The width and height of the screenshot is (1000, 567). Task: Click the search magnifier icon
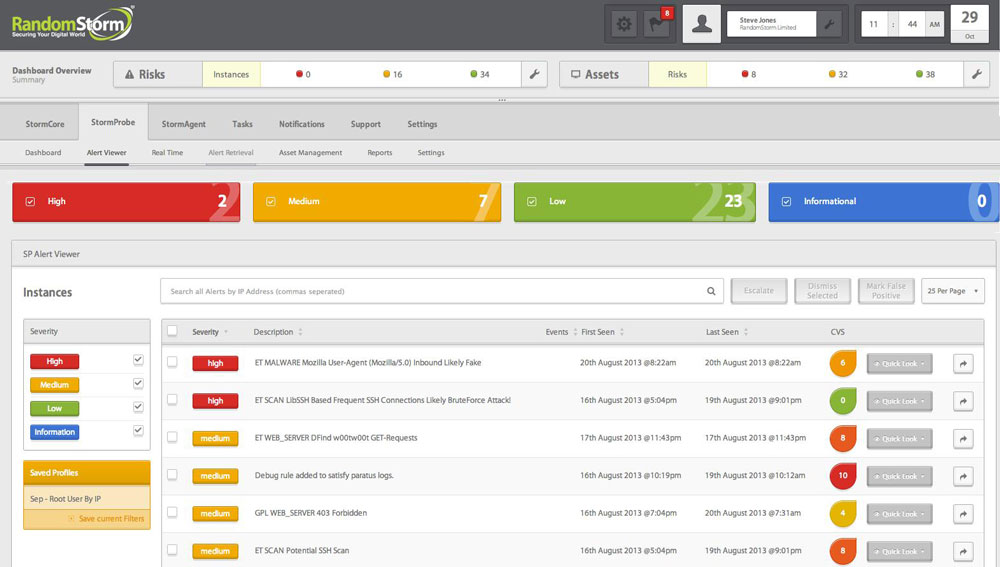tap(711, 291)
